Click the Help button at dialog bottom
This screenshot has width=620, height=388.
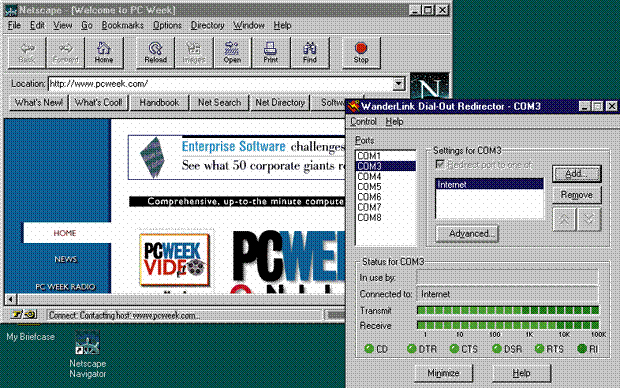[x=521, y=373]
